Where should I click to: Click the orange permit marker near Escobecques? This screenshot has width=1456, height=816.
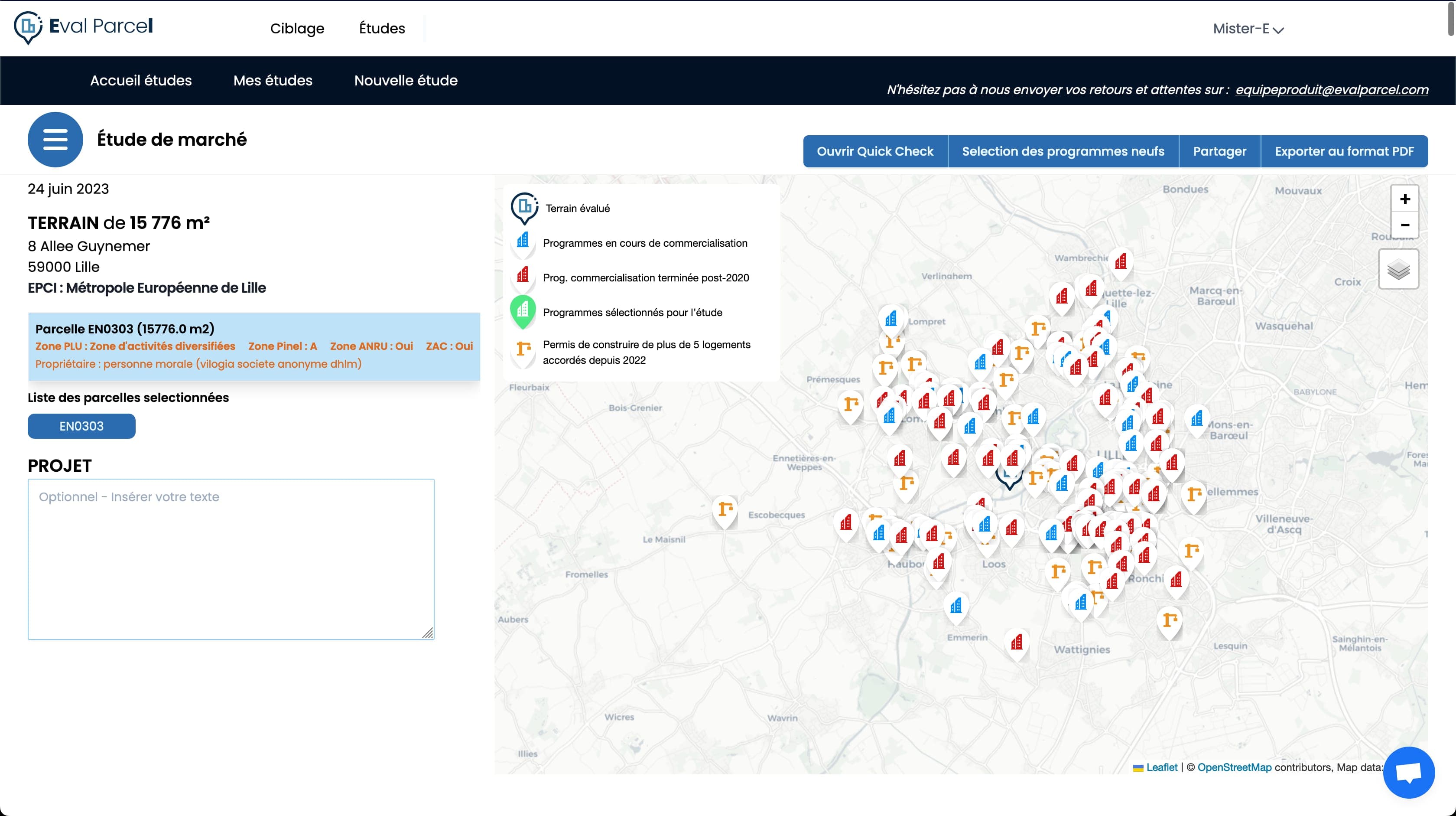[725, 509]
